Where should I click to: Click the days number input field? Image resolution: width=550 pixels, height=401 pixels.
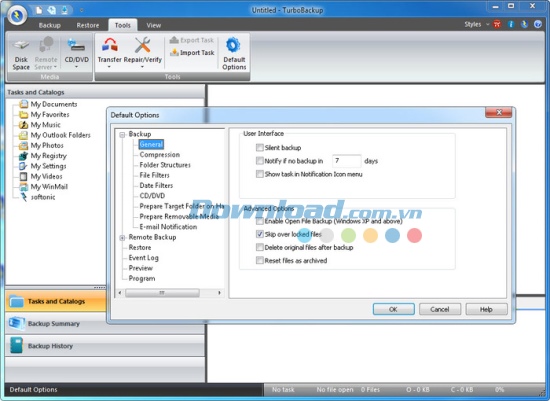pyautogui.click(x=347, y=161)
